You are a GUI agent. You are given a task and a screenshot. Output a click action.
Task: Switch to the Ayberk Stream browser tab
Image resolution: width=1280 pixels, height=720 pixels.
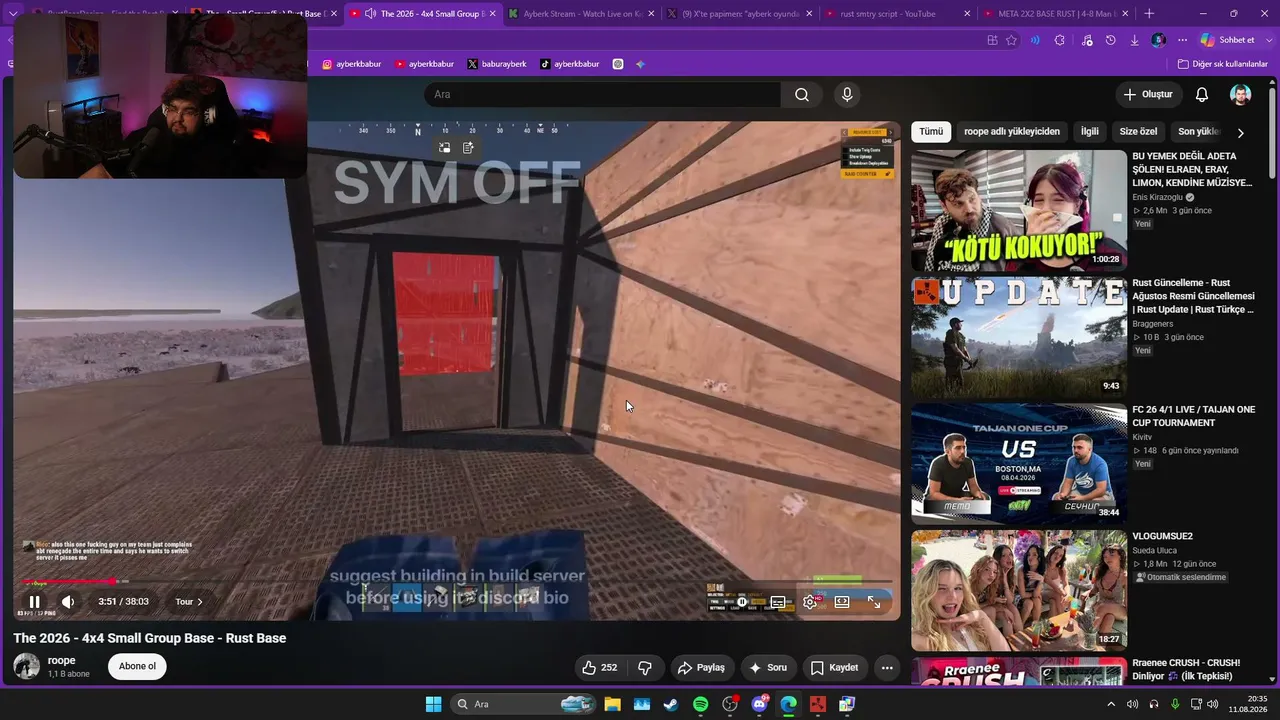pos(582,14)
